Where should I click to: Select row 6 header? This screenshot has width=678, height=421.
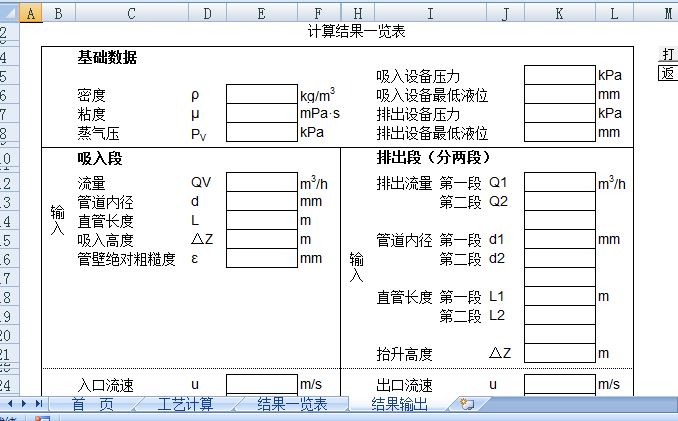point(10,94)
